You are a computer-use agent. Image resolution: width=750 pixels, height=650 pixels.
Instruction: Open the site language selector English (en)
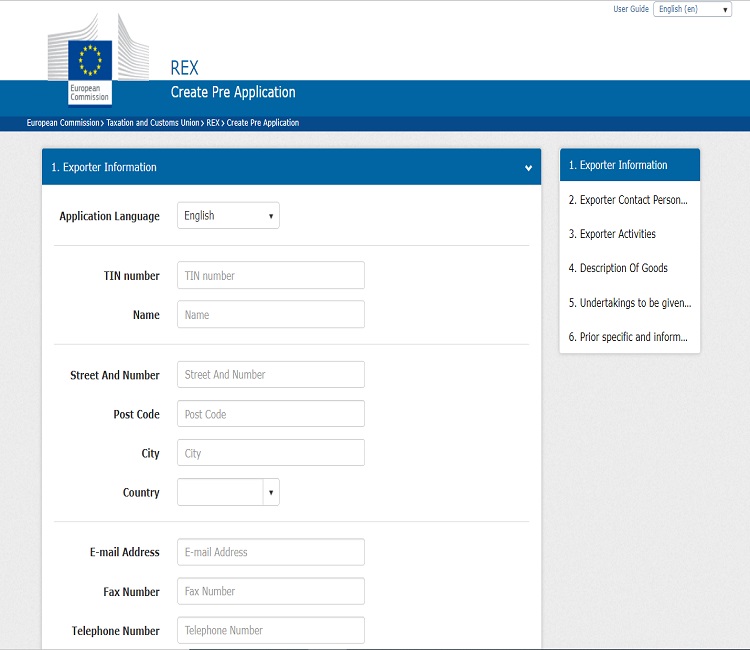coord(692,9)
